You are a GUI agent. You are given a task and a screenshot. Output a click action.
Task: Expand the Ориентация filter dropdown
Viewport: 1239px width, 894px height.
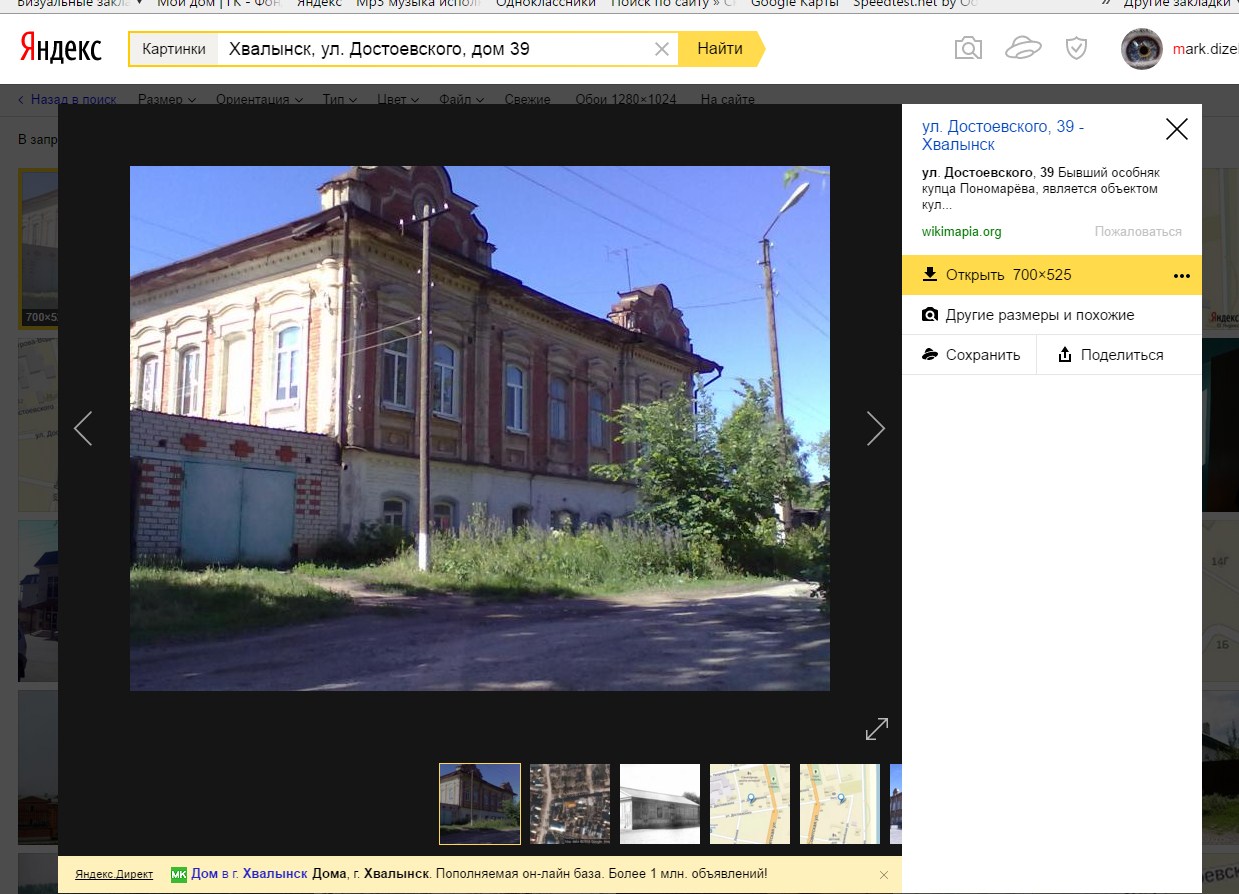(259, 100)
